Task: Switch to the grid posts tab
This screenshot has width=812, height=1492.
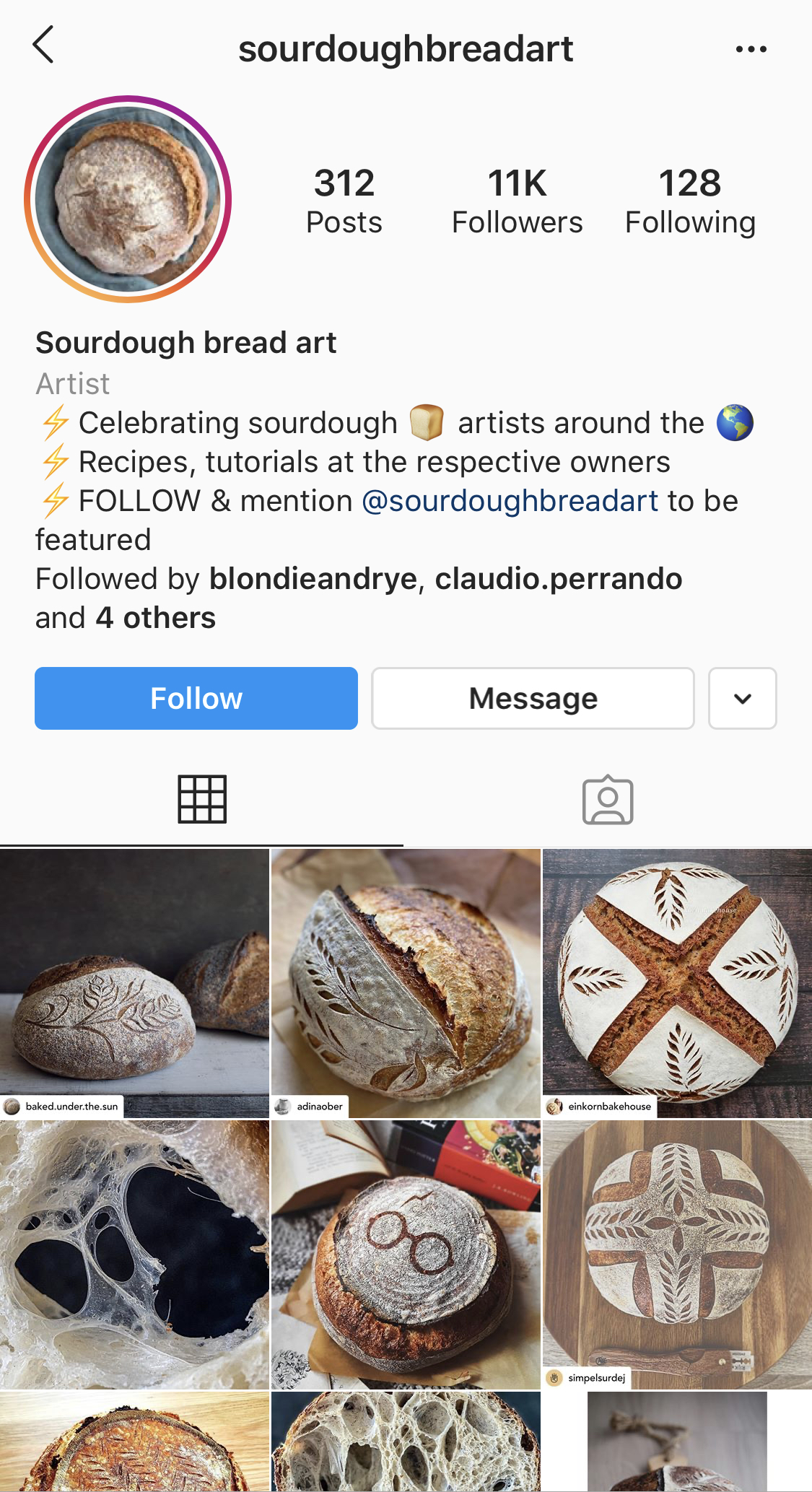Action: click(202, 800)
